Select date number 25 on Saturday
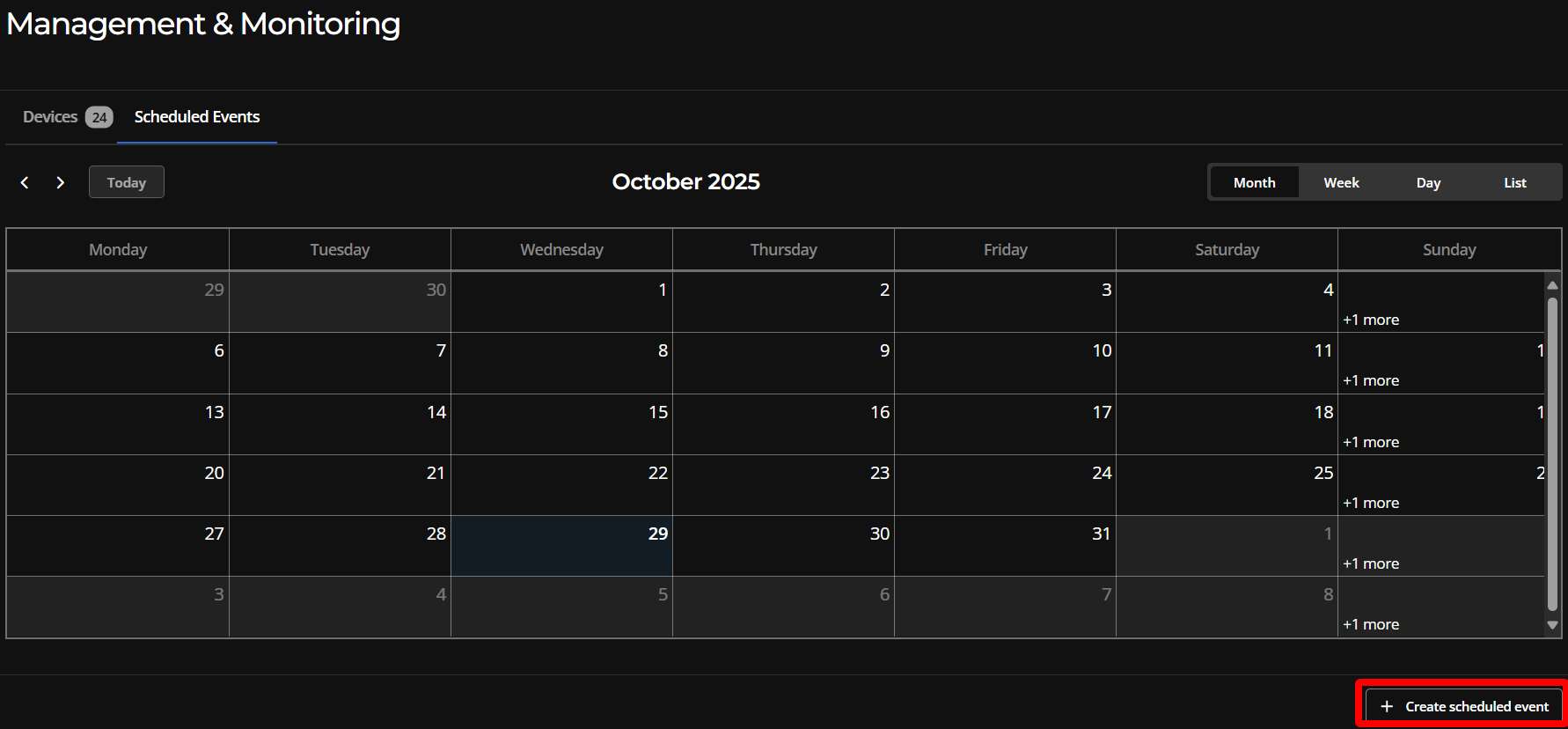The height and width of the screenshot is (729, 1568). [x=1323, y=473]
